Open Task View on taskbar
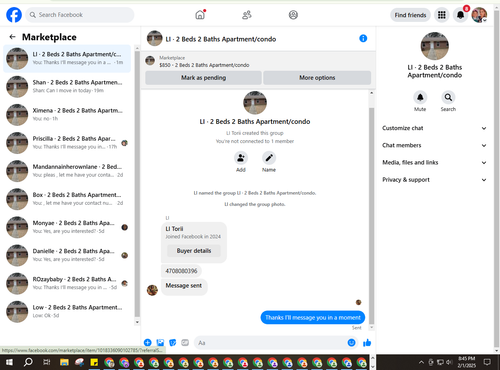 47,362
